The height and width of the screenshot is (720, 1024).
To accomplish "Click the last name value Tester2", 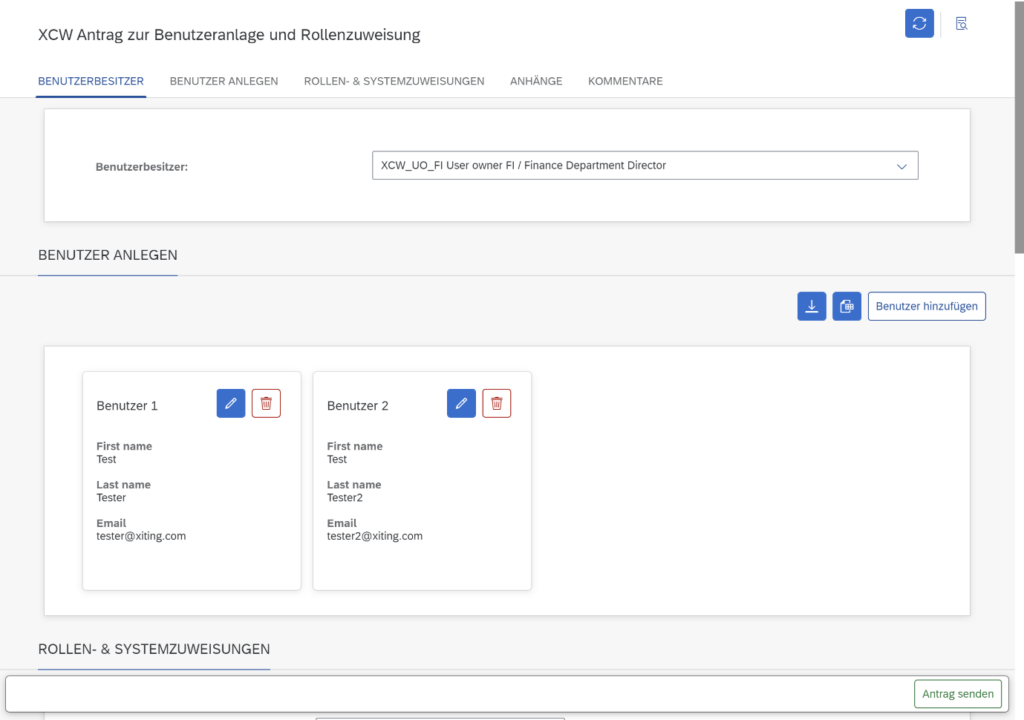I will [345, 497].
